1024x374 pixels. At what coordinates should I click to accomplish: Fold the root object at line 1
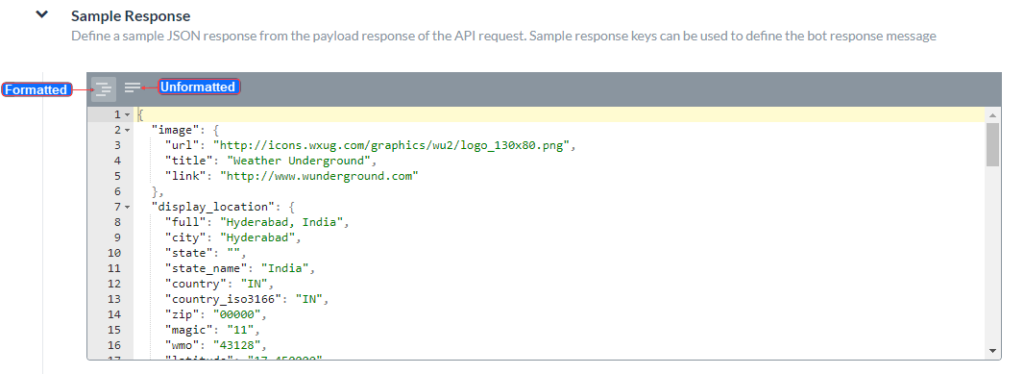(x=127, y=115)
